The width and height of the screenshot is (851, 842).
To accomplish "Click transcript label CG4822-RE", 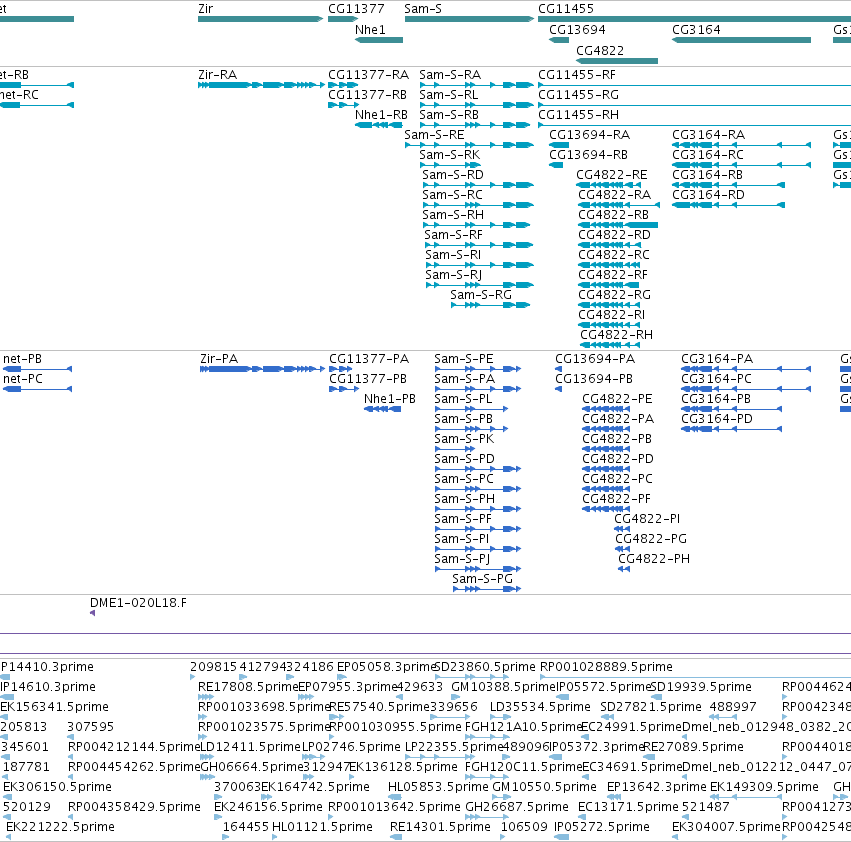I will [x=612, y=175].
